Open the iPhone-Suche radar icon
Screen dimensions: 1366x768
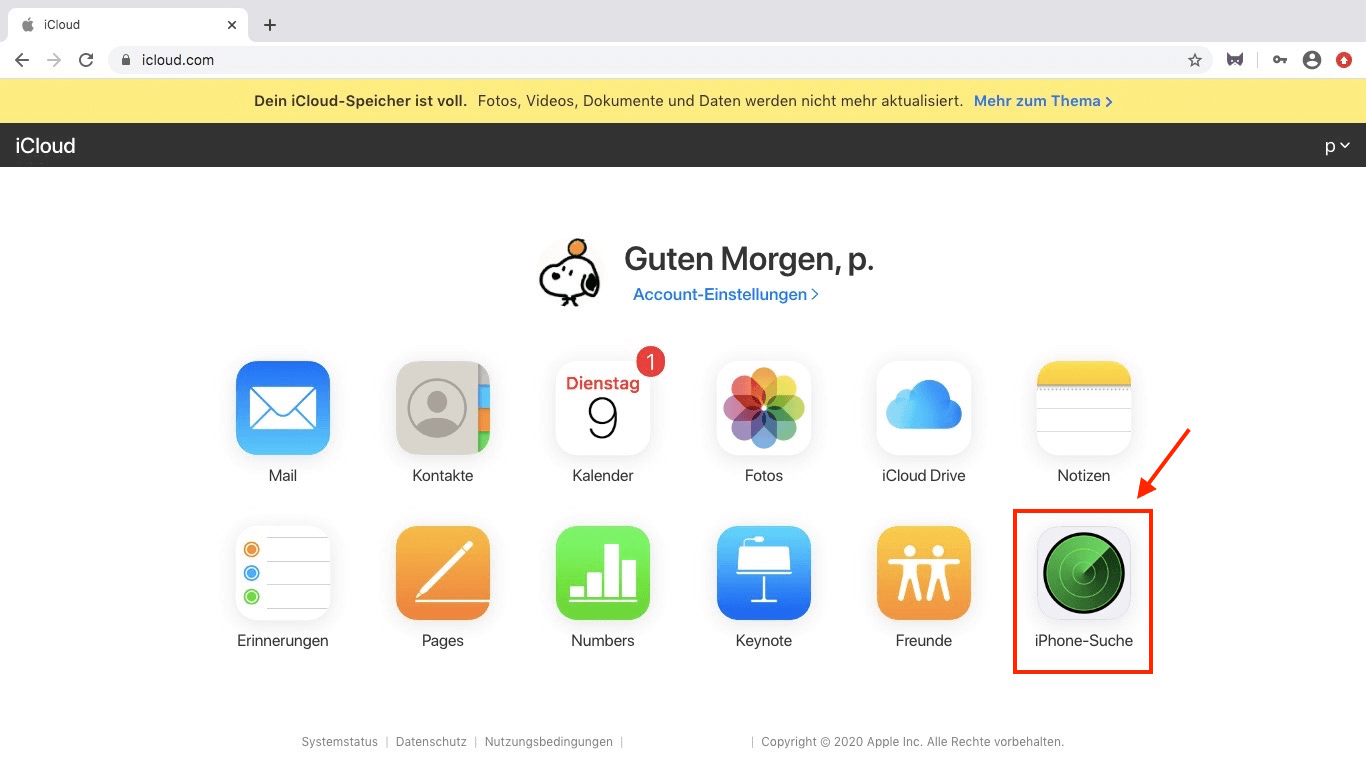pos(1084,573)
